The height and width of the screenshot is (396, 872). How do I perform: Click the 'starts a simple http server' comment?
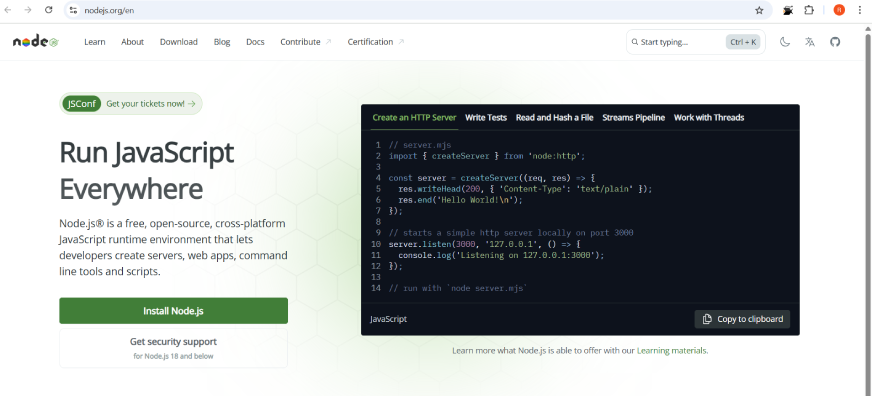511,233
